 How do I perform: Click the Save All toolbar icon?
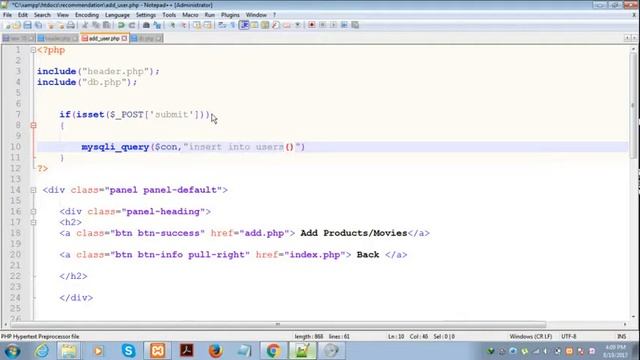click(x=38, y=25)
